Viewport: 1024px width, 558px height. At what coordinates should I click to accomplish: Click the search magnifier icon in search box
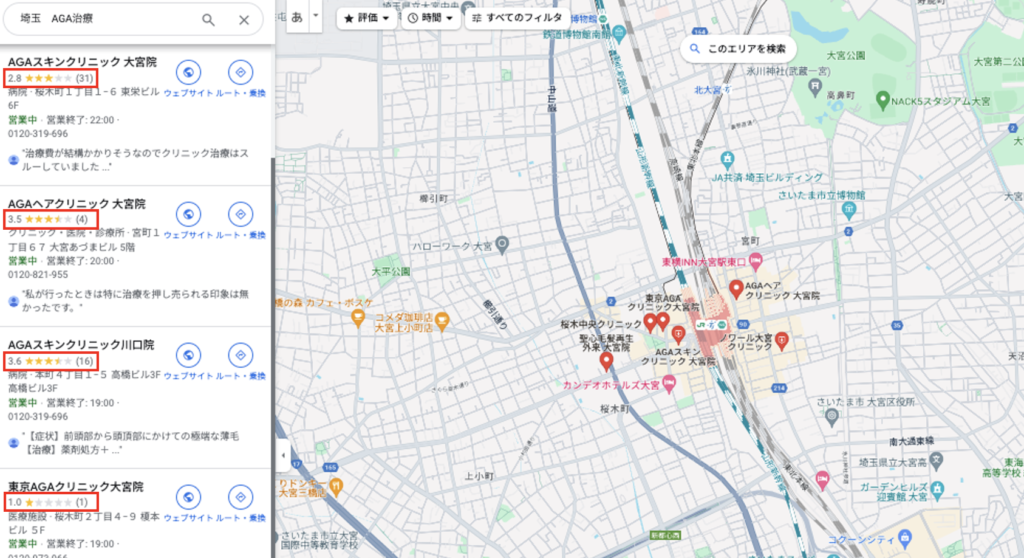click(208, 20)
